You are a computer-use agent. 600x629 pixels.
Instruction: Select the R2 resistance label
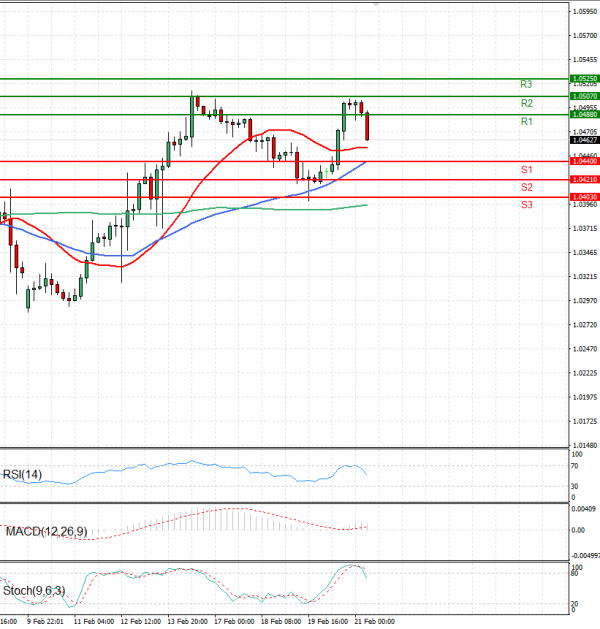coord(525,103)
